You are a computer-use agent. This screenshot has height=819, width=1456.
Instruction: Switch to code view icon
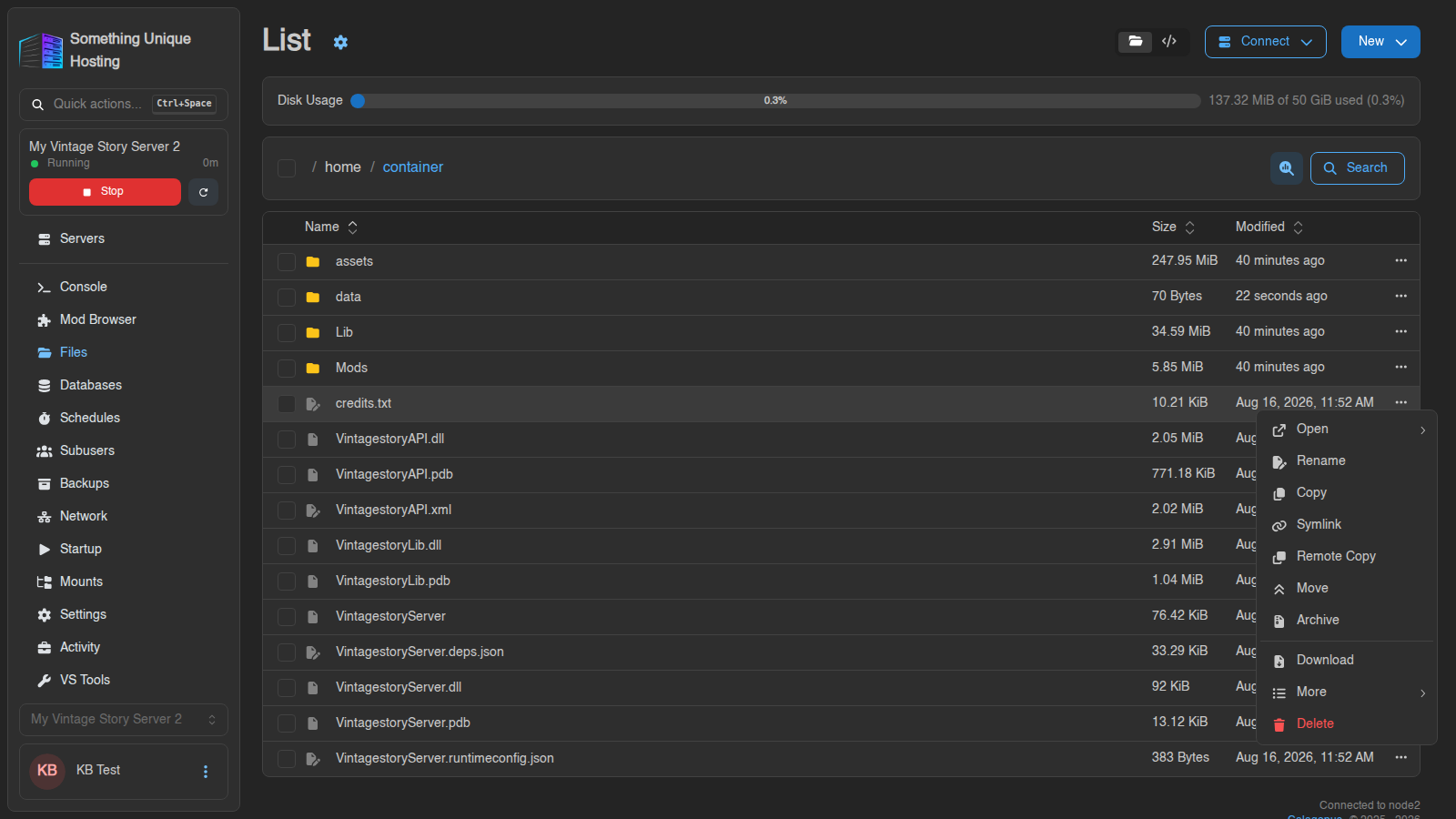[x=1169, y=42]
